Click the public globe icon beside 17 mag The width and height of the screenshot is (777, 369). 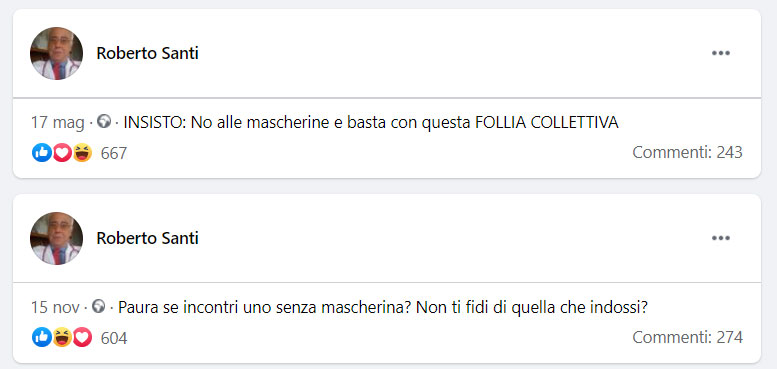(104, 122)
